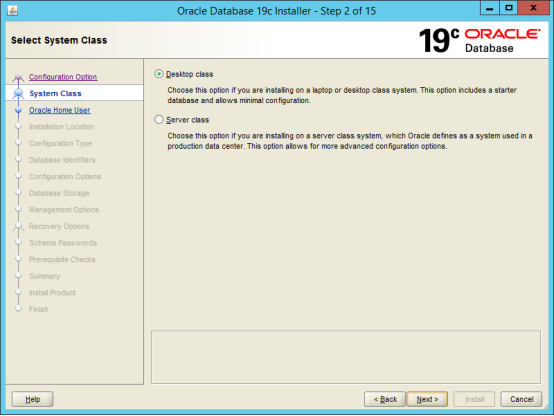Click the Recovery Options step marker icon

[18, 227]
